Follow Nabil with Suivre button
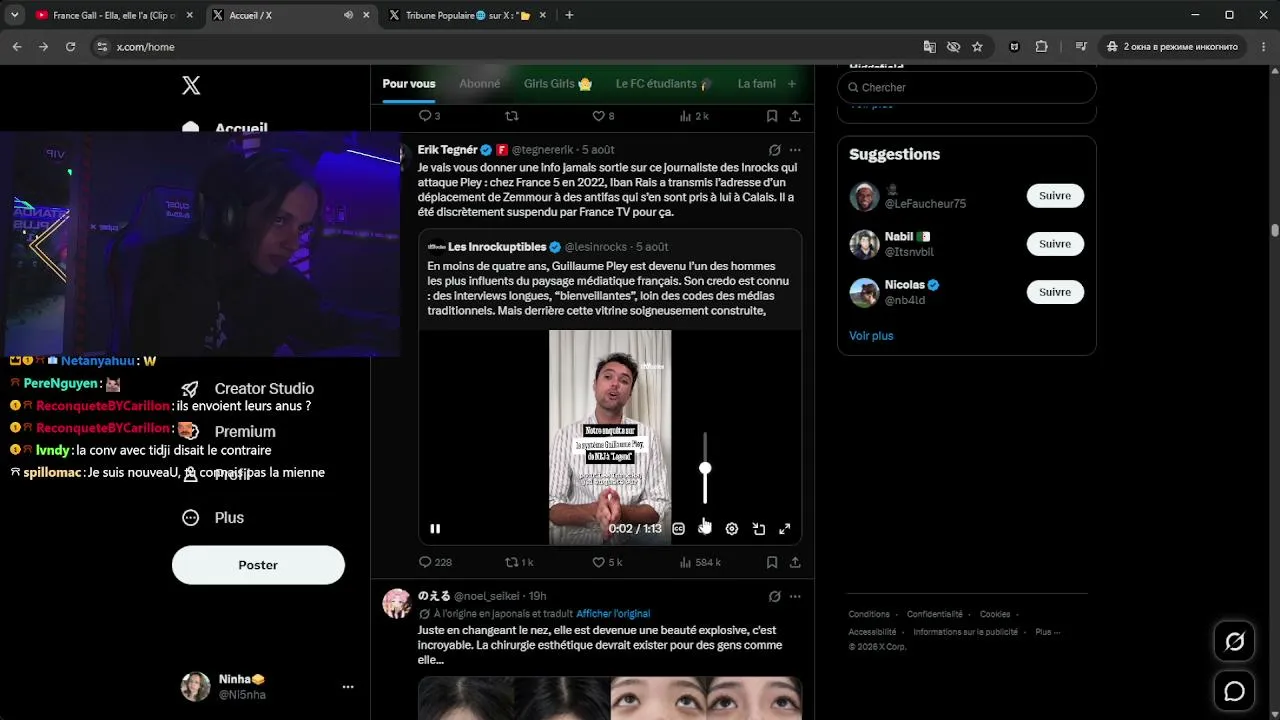 pos(1055,244)
